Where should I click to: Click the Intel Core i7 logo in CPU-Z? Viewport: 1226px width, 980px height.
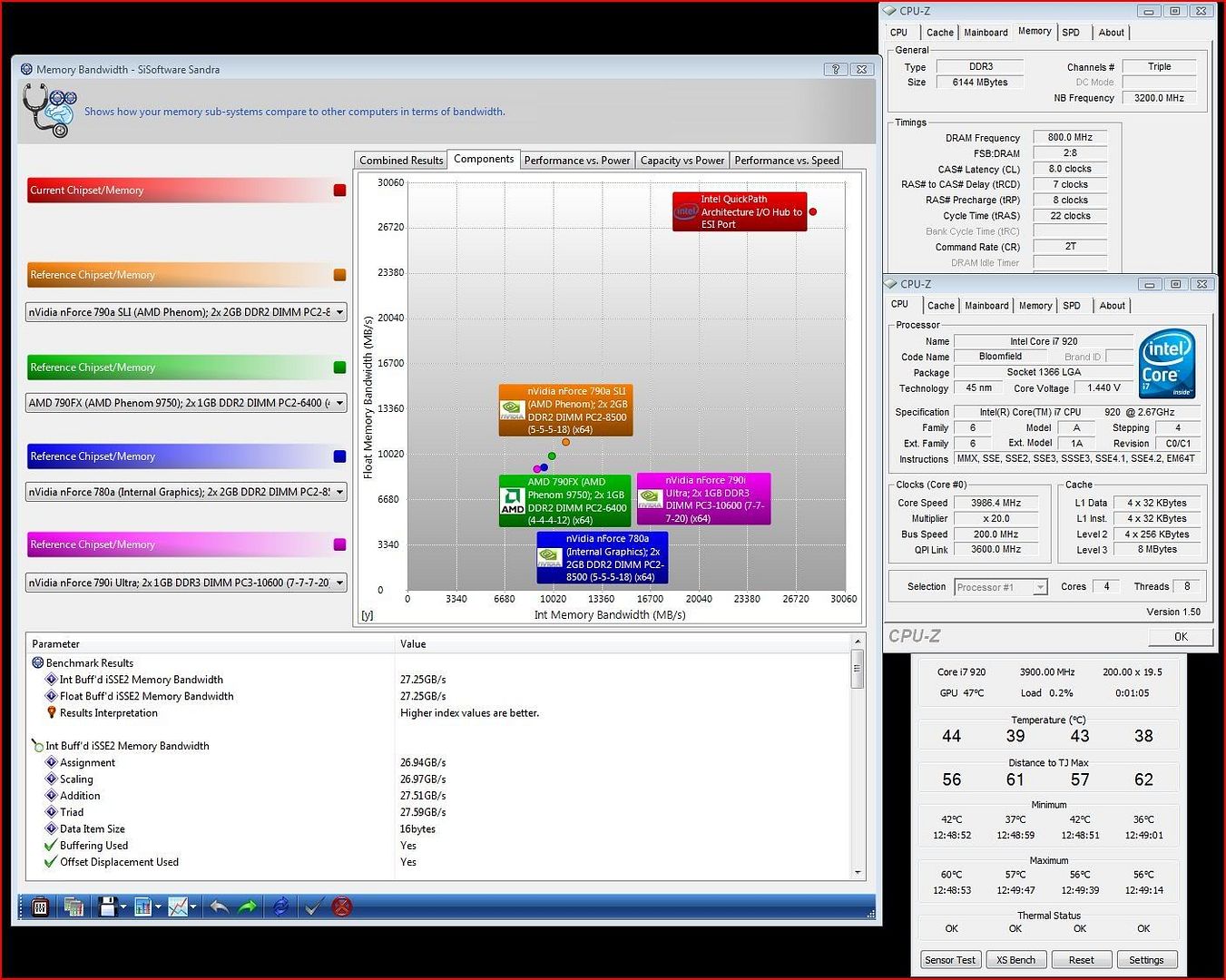pos(1167,363)
